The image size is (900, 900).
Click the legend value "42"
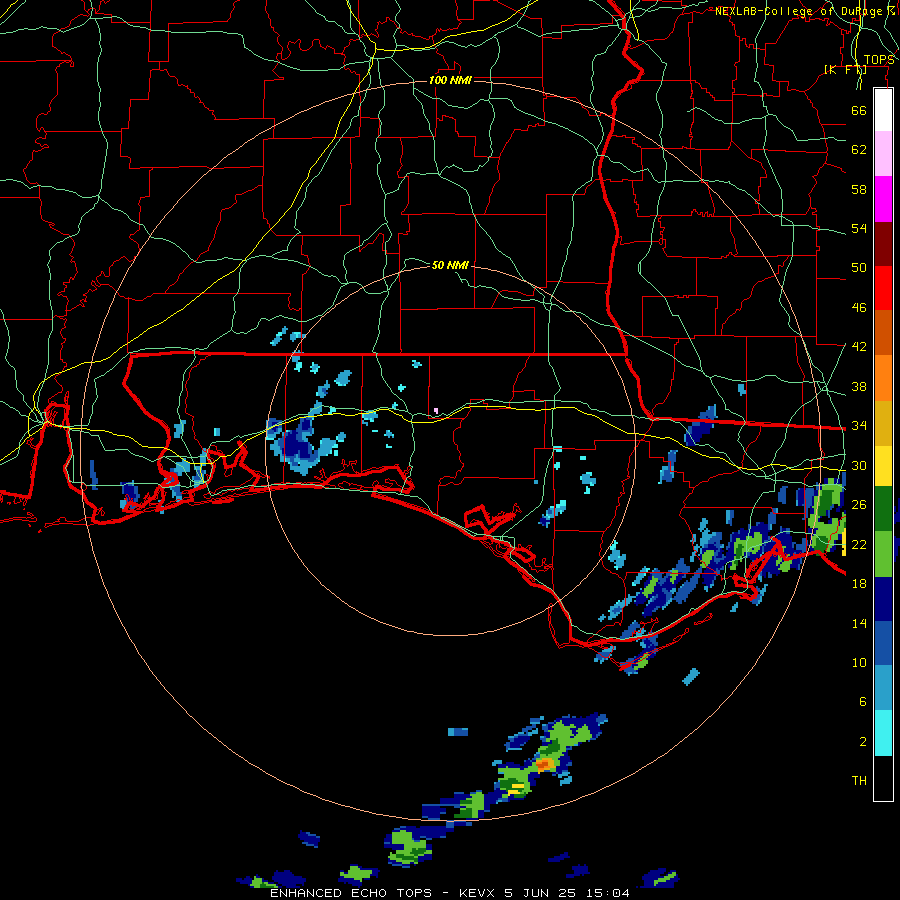click(859, 347)
